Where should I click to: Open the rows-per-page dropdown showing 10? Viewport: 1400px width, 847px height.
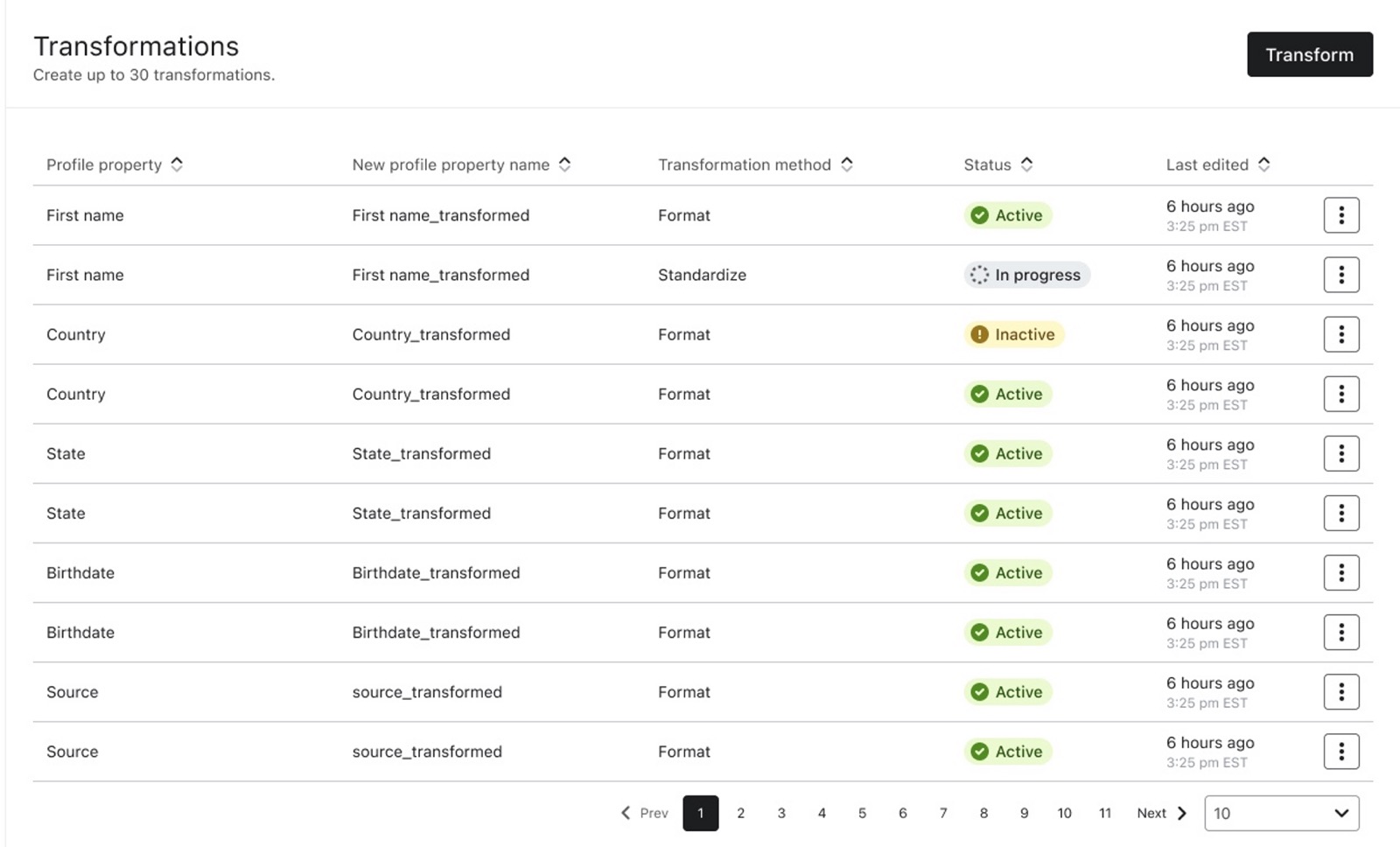1281,813
